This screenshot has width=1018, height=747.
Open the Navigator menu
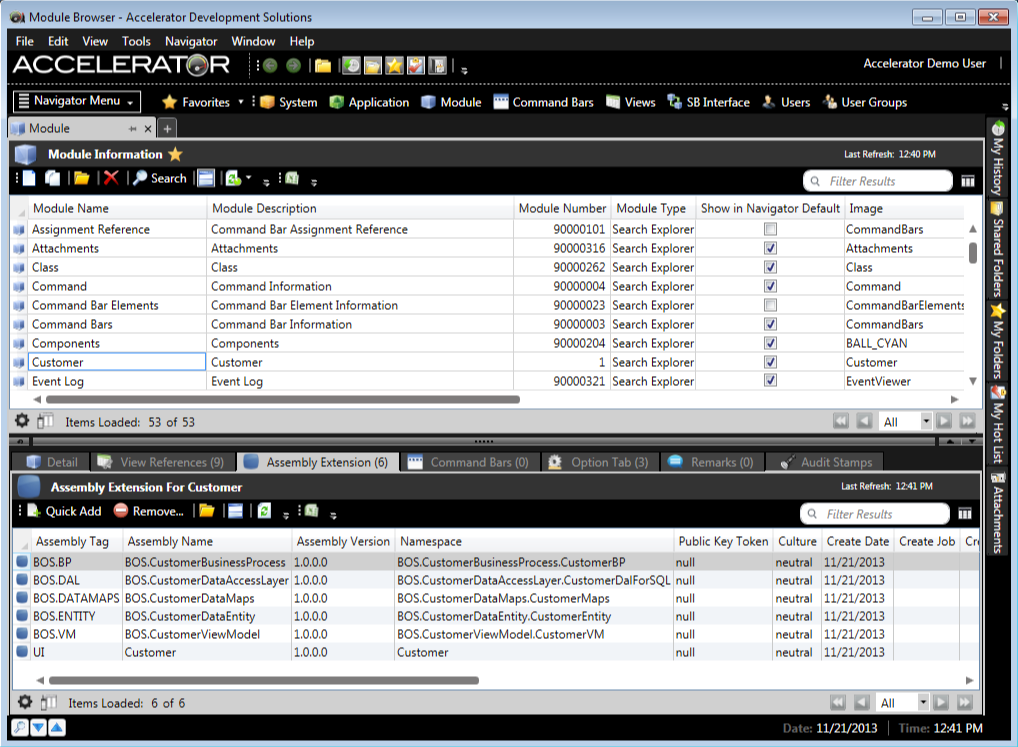click(191, 41)
